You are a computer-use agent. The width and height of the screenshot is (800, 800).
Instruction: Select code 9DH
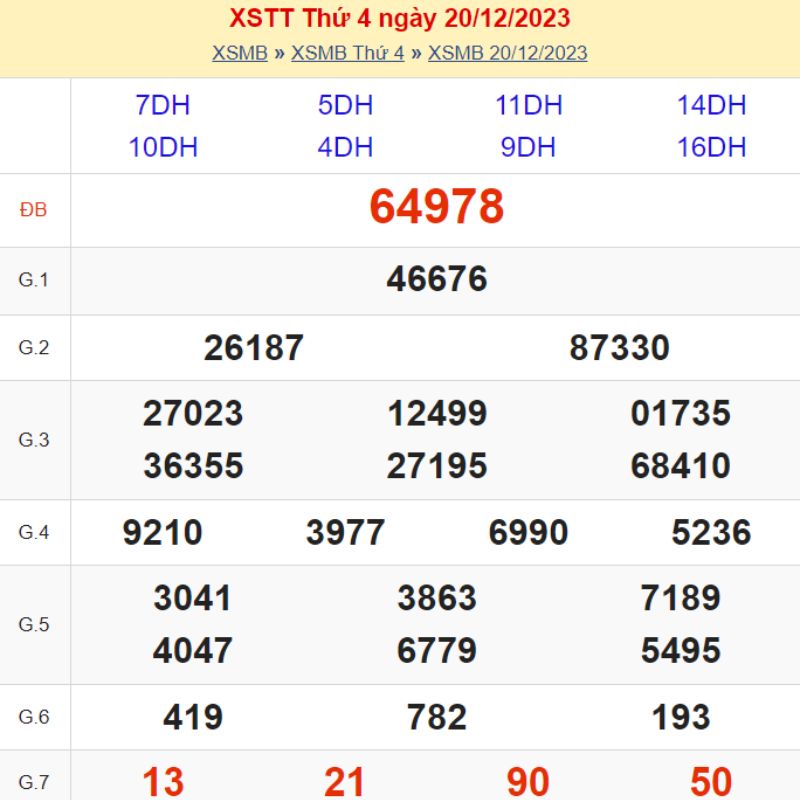(529, 147)
